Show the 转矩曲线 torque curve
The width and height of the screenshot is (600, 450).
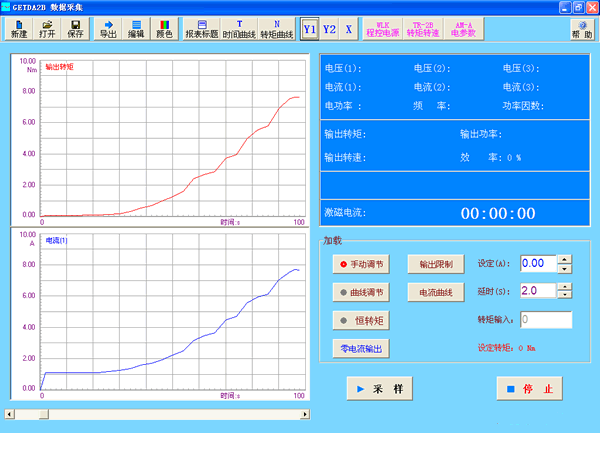(277, 28)
